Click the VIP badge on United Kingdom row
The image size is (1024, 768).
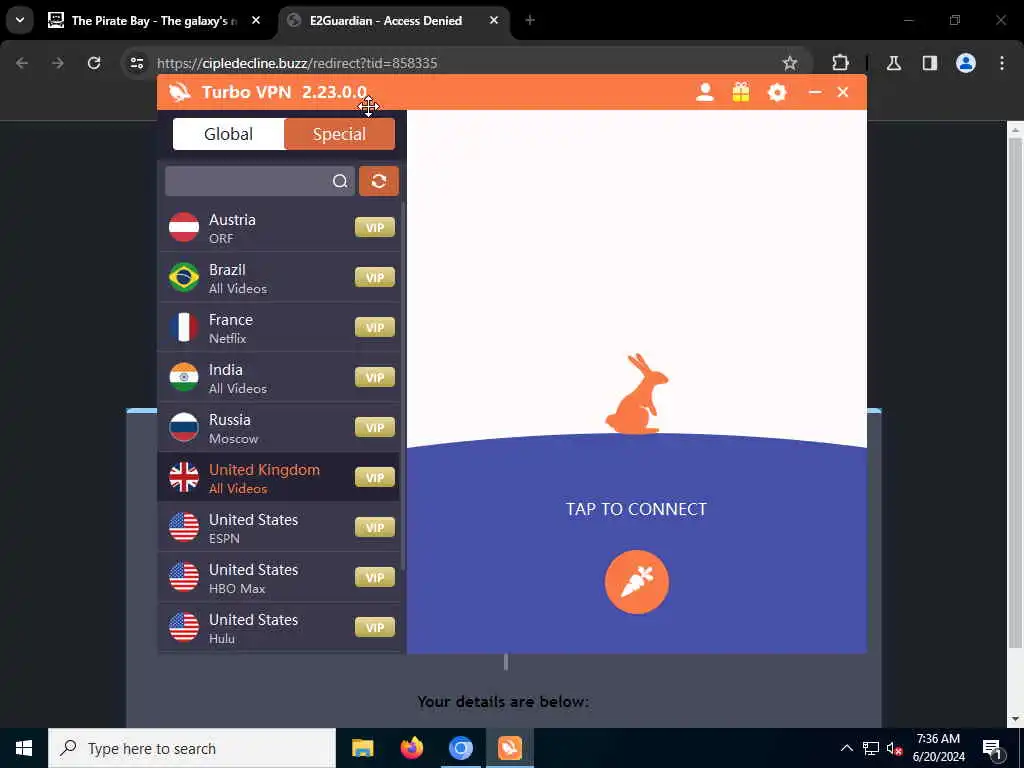click(x=375, y=477)
